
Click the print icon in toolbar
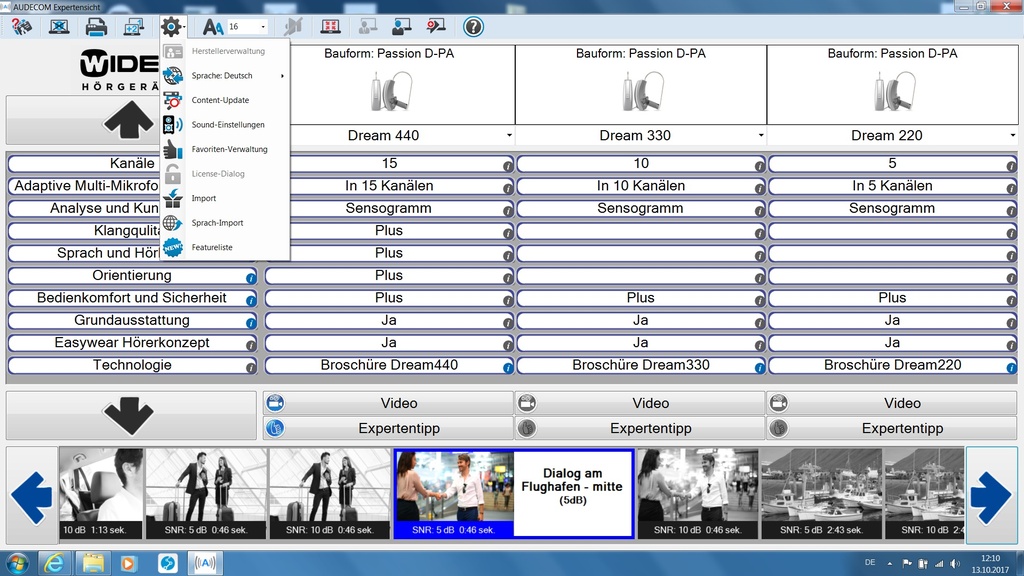(96, 27)
